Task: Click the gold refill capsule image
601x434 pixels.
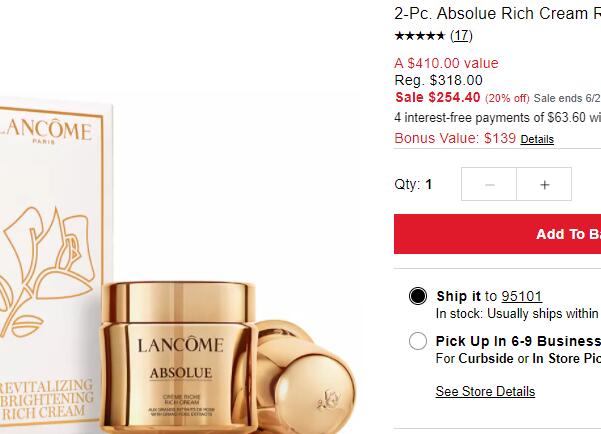Action: (305, 378)
